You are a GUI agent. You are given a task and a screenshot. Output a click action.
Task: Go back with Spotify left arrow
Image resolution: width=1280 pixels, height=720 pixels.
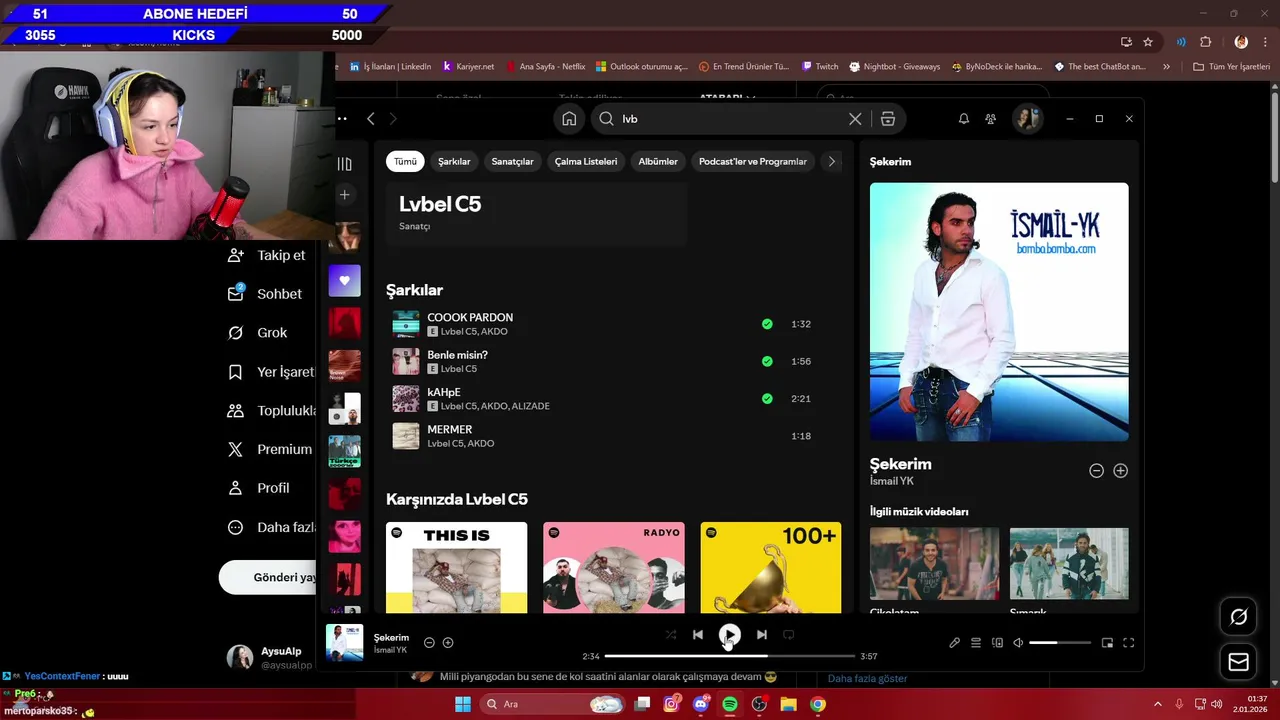(x=371, y=119)
